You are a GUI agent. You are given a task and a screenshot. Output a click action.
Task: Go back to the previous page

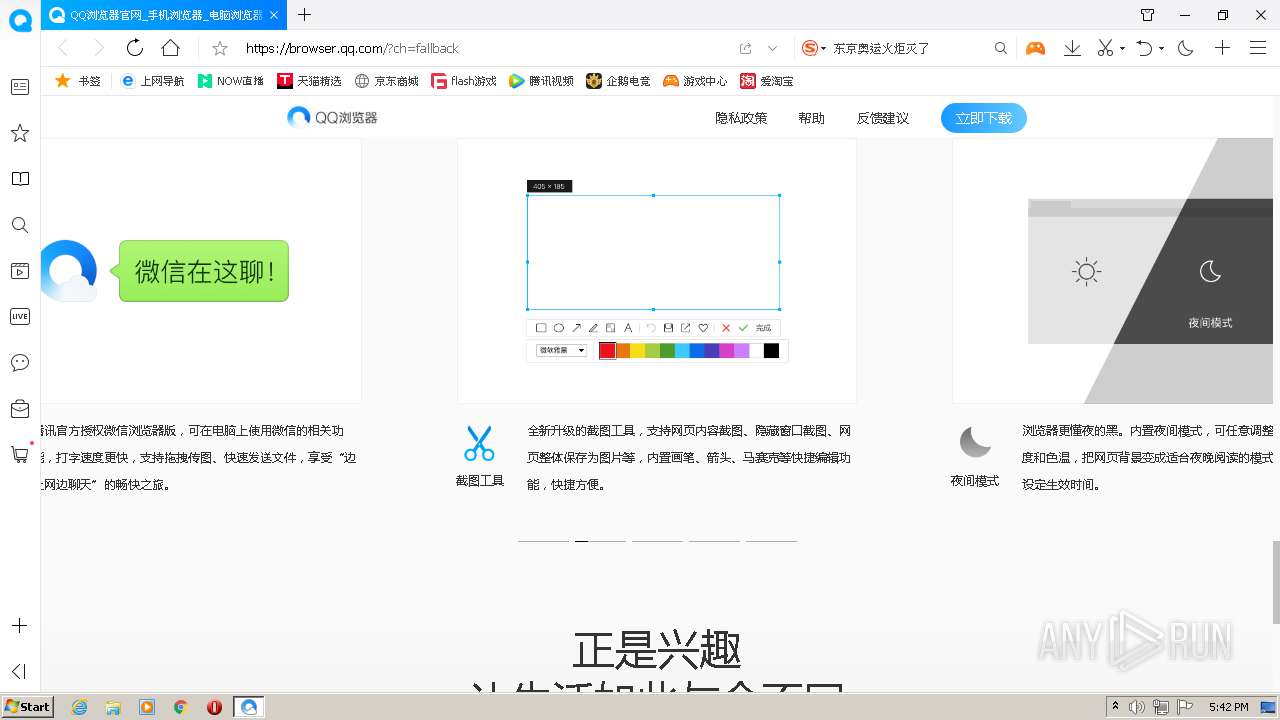[x=63, y=48]
